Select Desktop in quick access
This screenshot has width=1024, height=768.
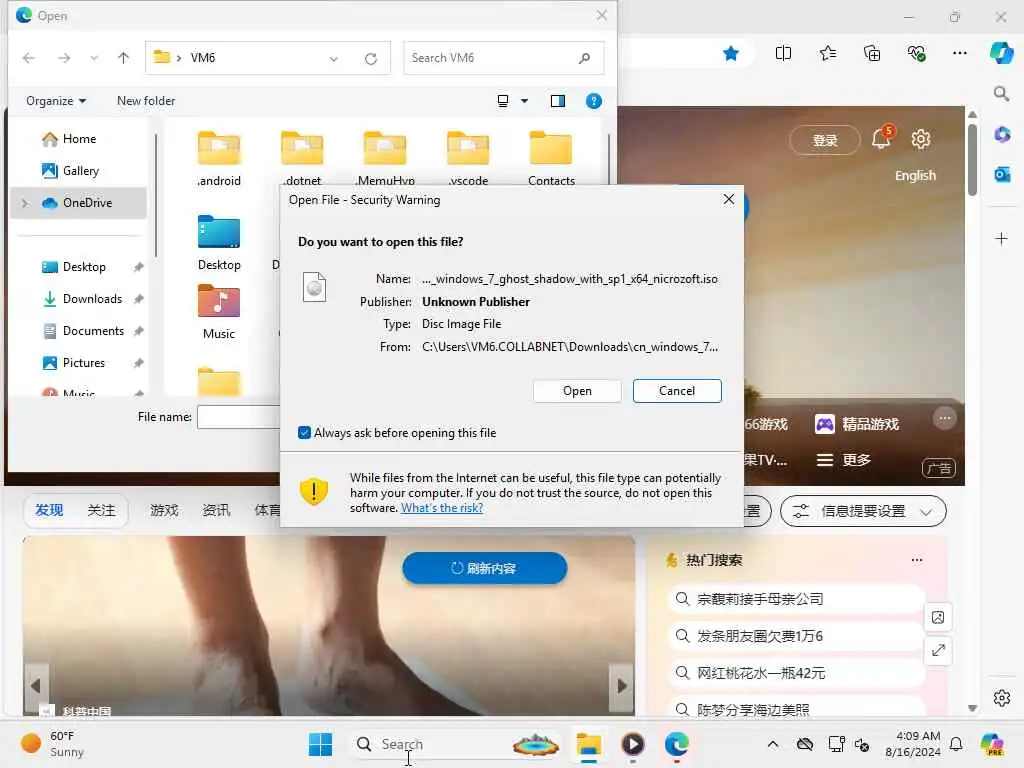tap(84, 266)
